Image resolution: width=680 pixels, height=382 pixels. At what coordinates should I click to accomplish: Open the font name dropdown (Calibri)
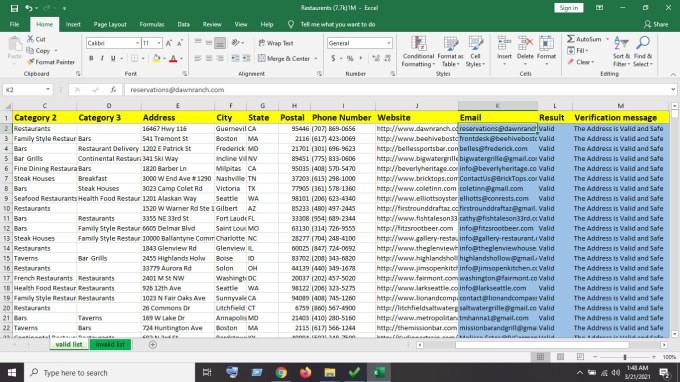point(137,43)
